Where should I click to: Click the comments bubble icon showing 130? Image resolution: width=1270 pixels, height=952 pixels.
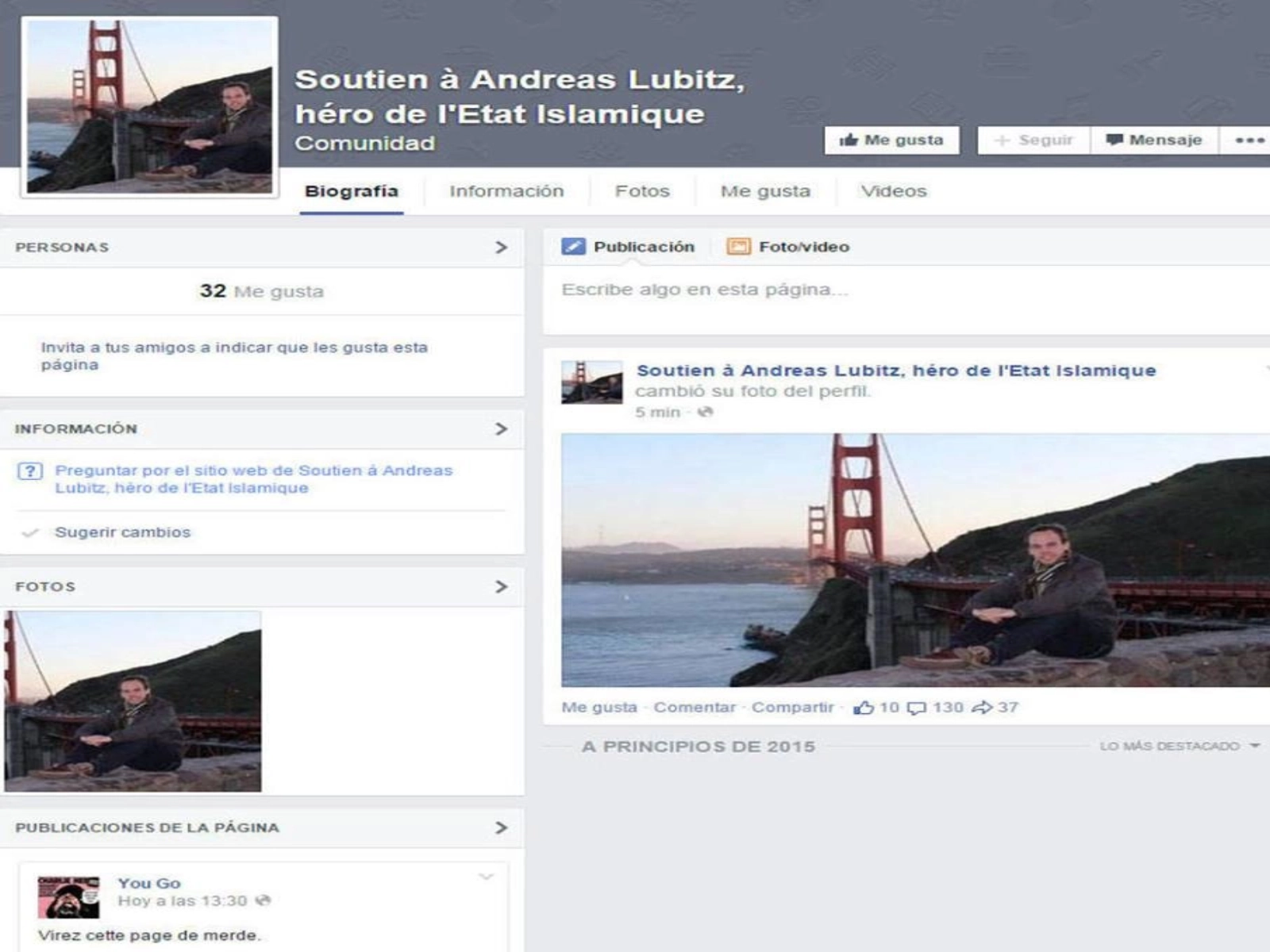coord(917,708)
